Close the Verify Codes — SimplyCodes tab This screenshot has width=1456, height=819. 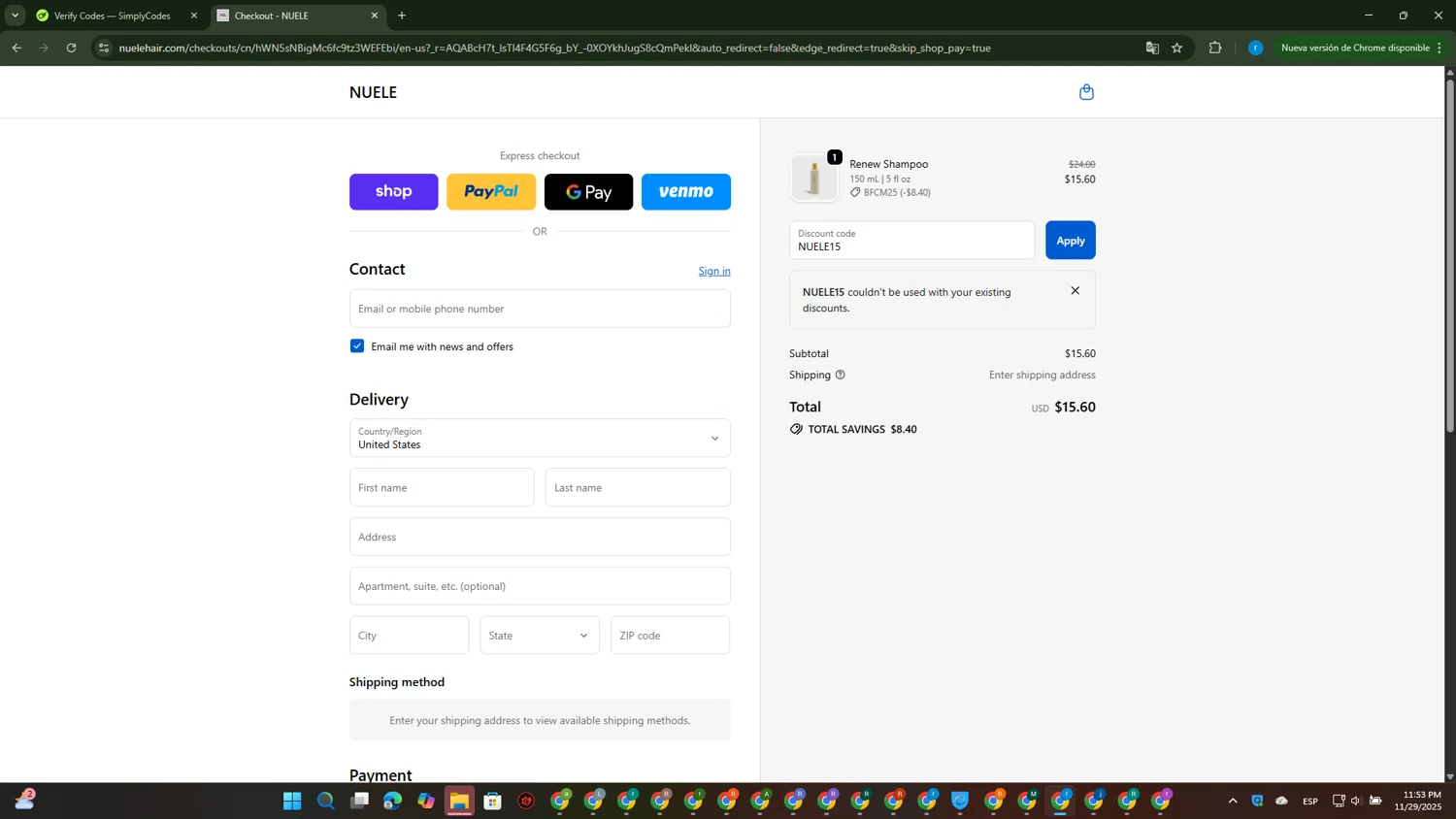[193, 16]
